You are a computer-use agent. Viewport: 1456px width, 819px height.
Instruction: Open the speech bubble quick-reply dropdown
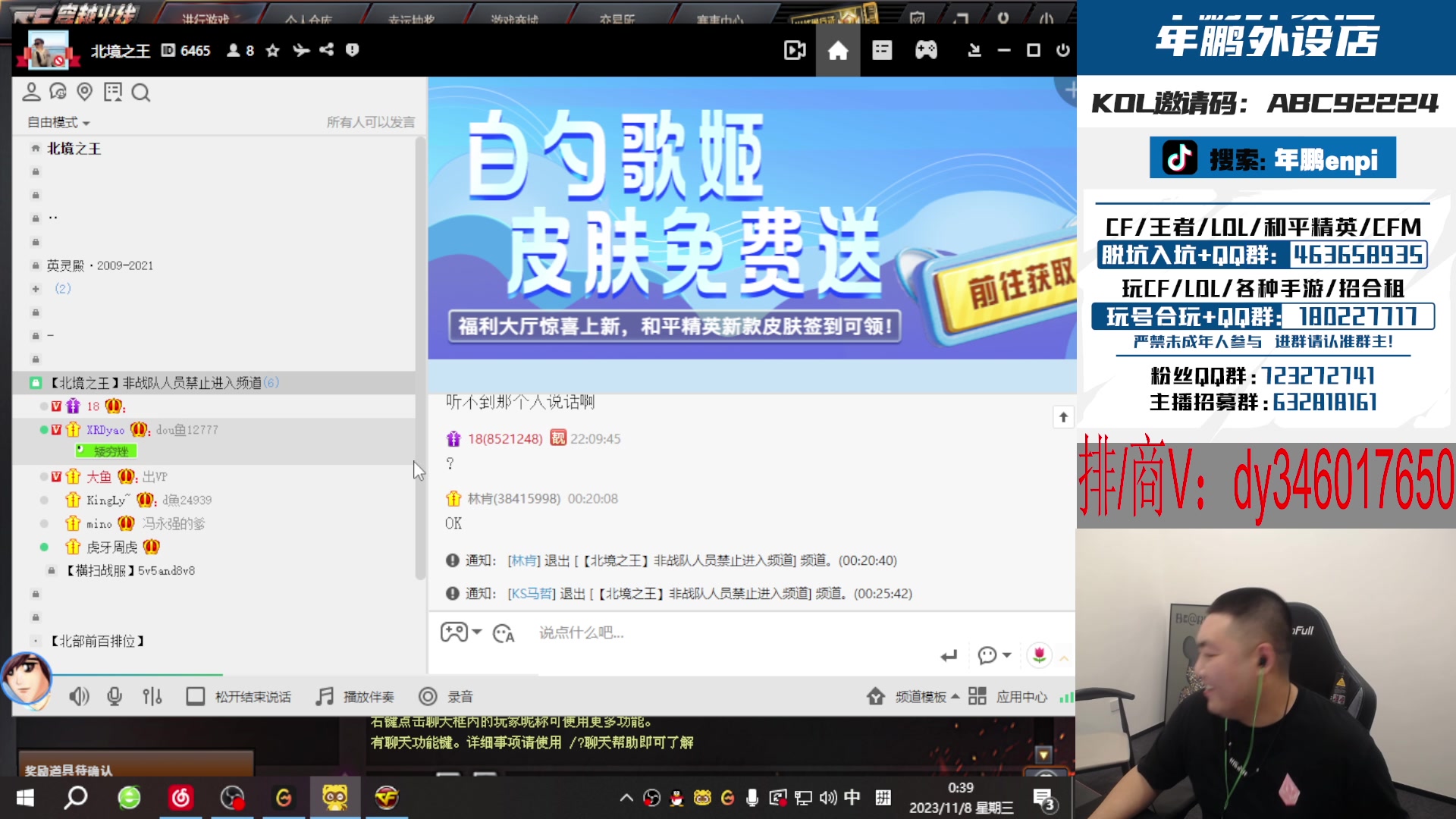tap(994, 654)
